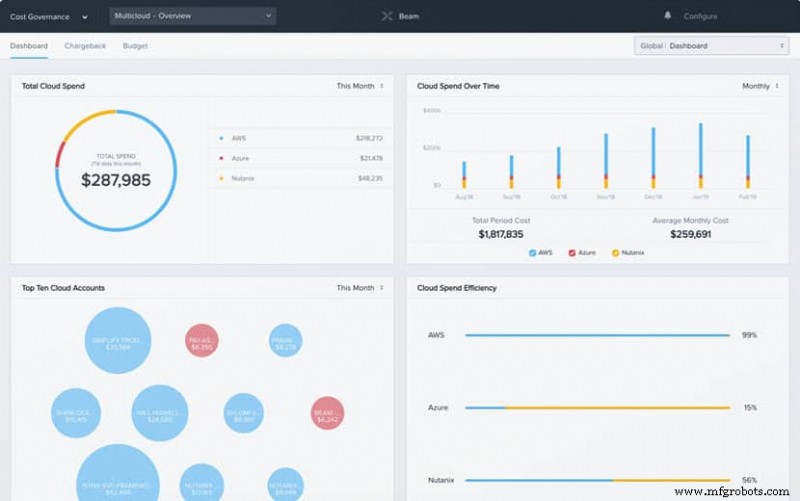Viewport: 800px width, 501px height.
Task: Select the Azure $21,478 spend row
Action: (x=301, y=159)
